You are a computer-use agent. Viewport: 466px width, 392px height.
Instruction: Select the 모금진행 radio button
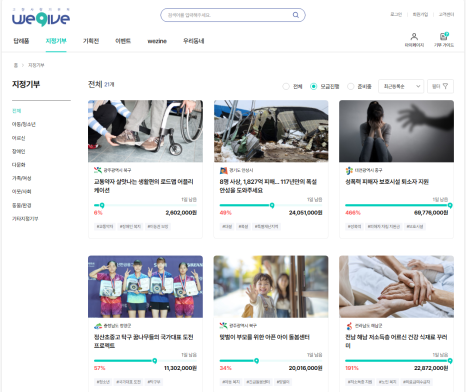coord(313,86)
